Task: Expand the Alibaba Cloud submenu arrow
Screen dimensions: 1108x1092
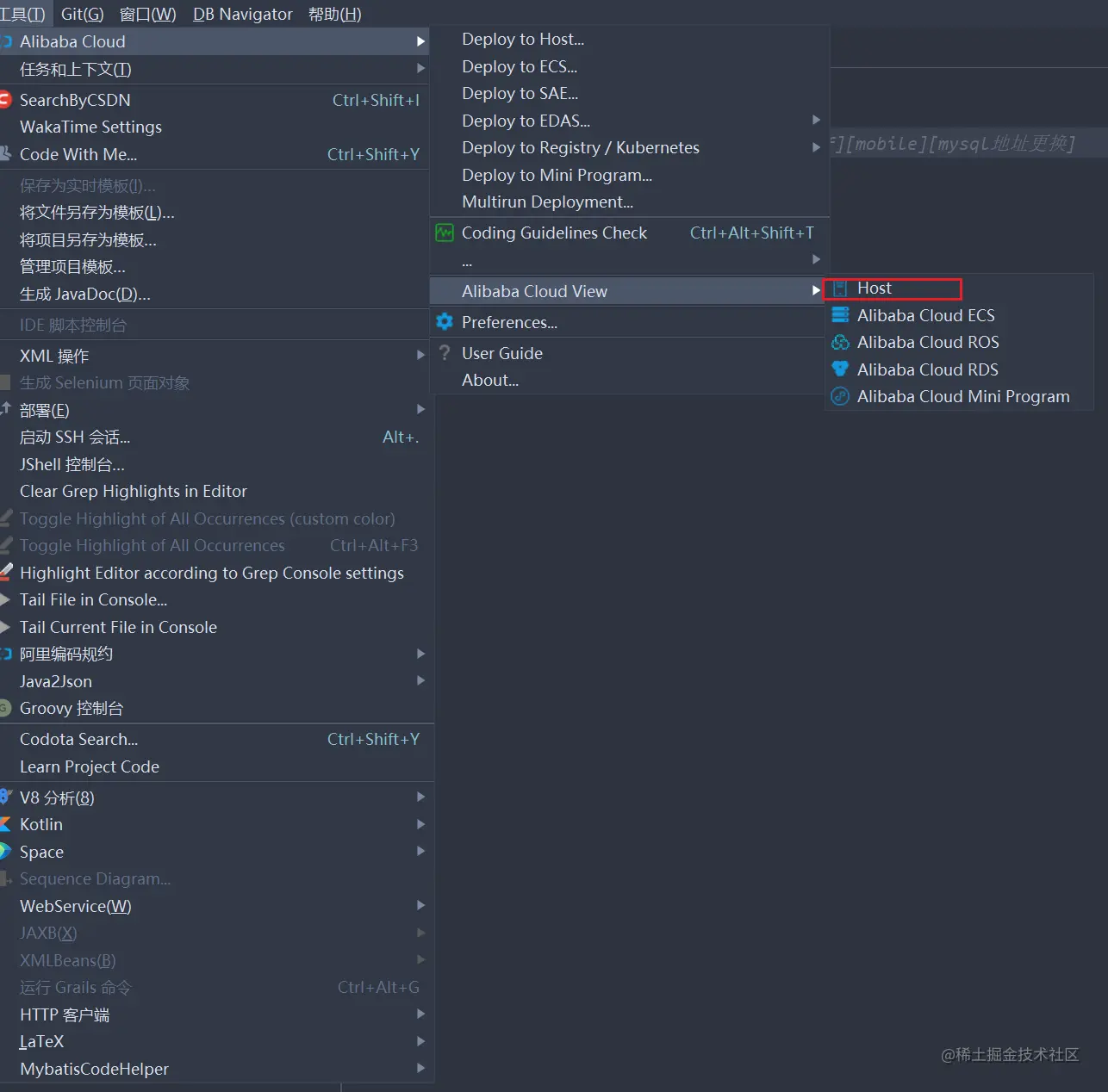Action: pos(420,41)
